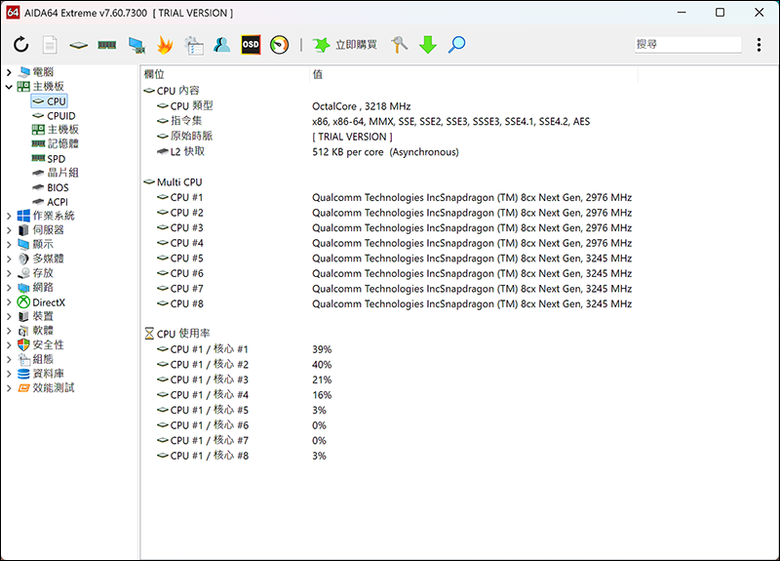Select the 裝置 category
780x561 pixels.
click(35, 316)
